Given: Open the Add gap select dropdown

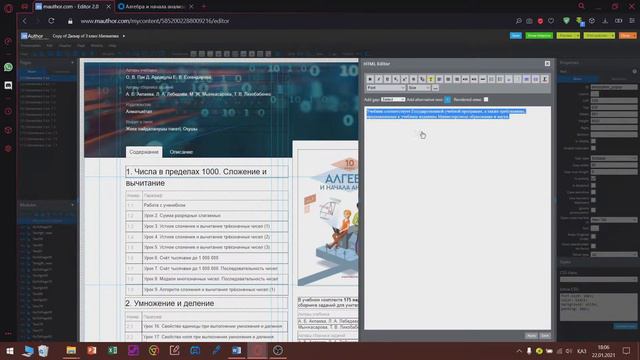Looking at the screenshot, I should click(x=393, y=99).
